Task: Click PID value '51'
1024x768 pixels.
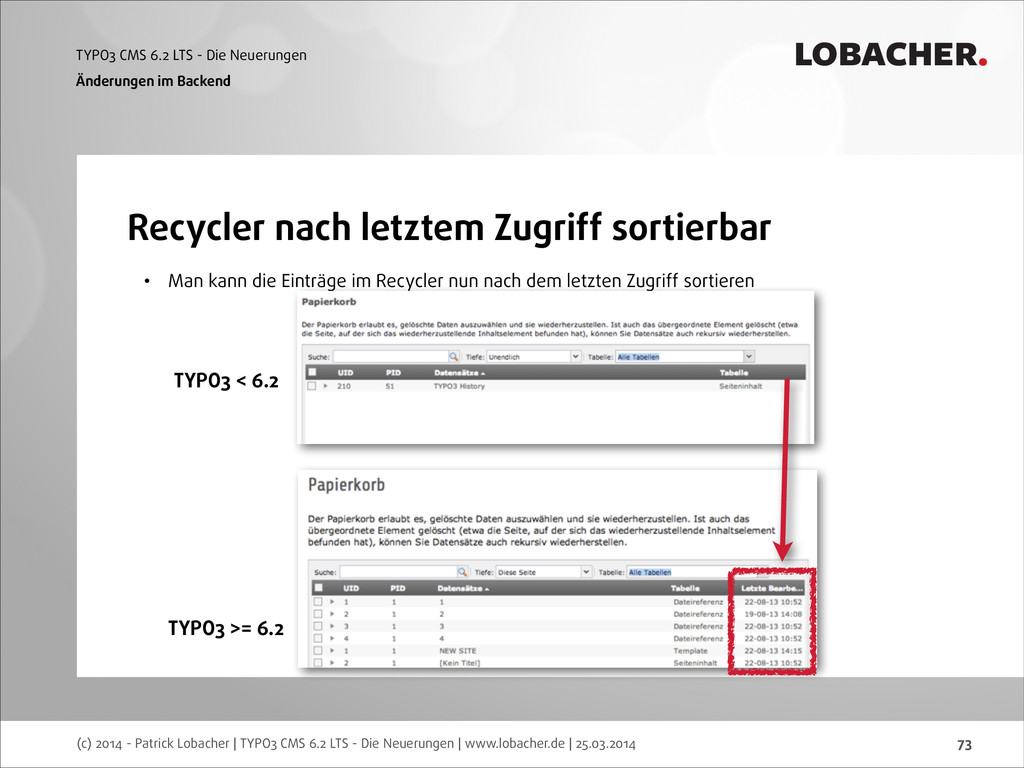Action: pyautogui.click(x=390, y=386)
